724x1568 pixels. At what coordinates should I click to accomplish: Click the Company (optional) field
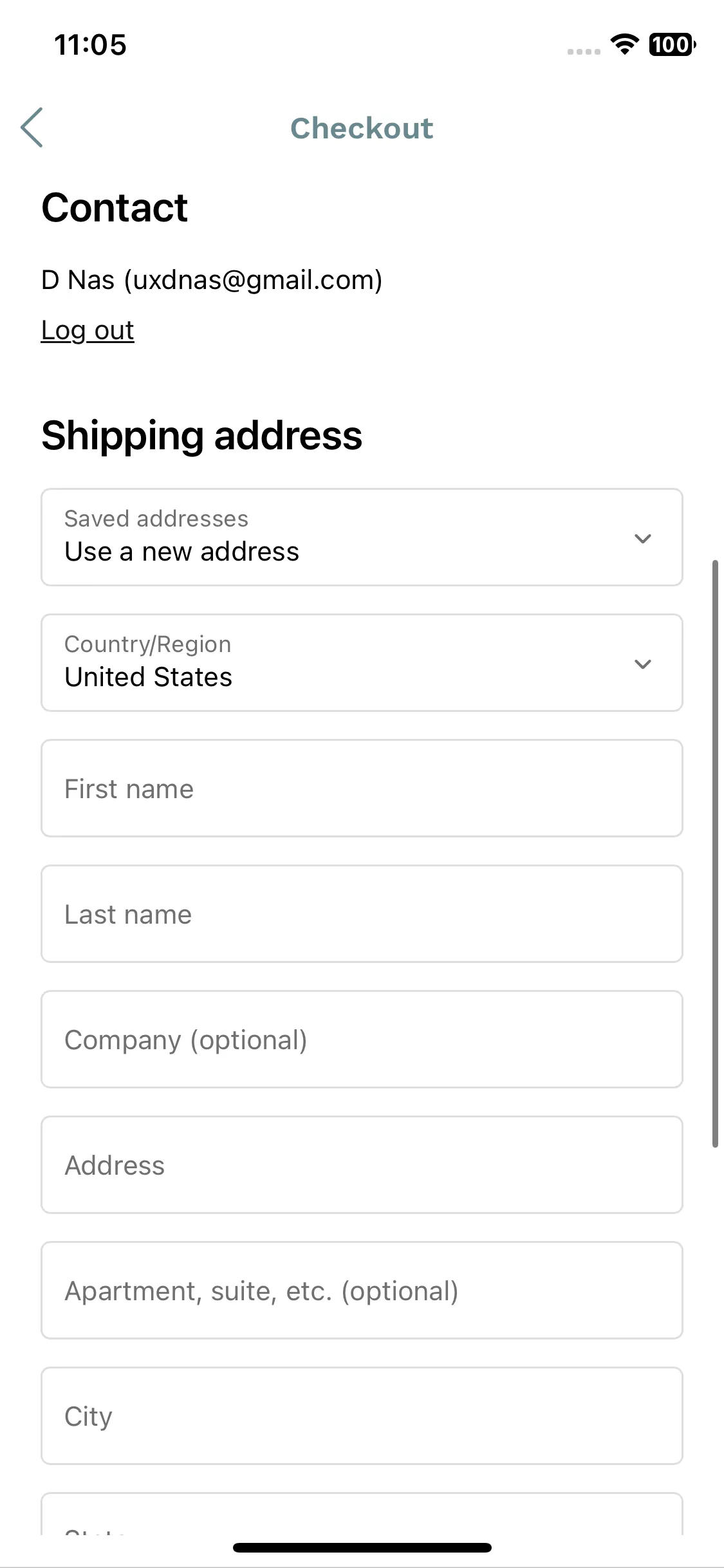362,1040
